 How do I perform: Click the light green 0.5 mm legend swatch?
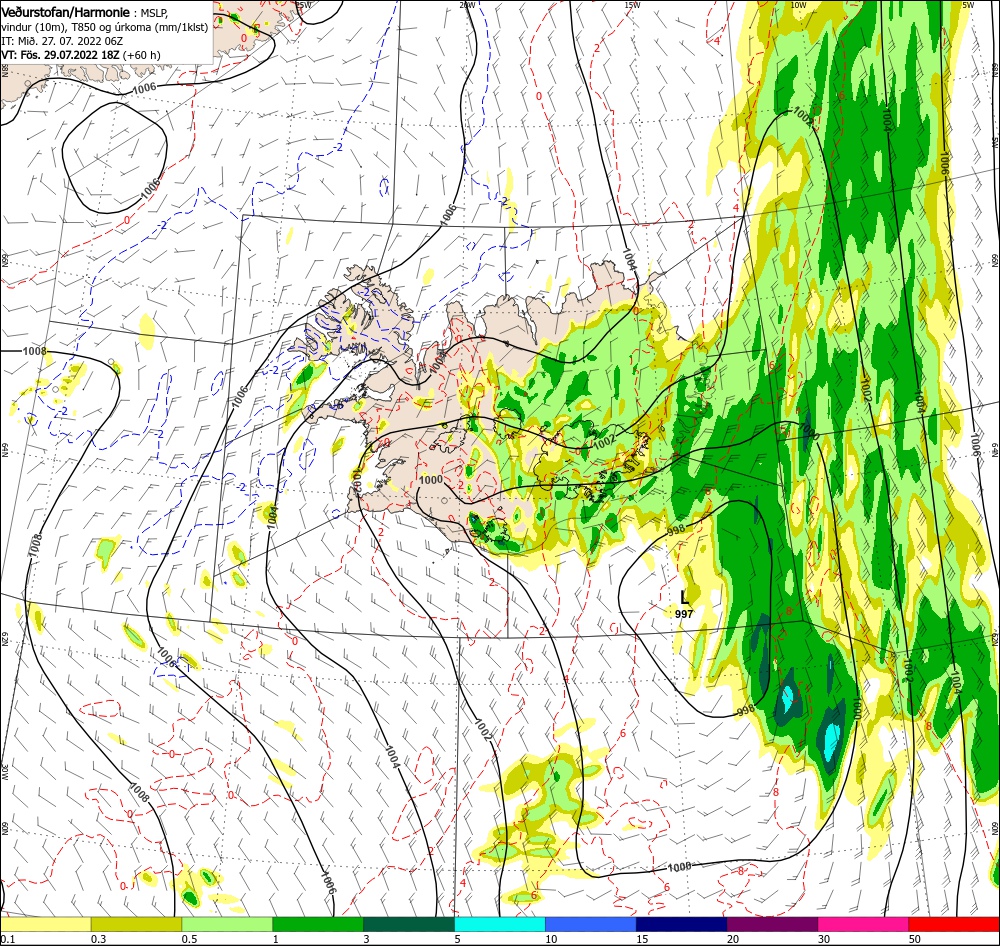click(227, 924)
